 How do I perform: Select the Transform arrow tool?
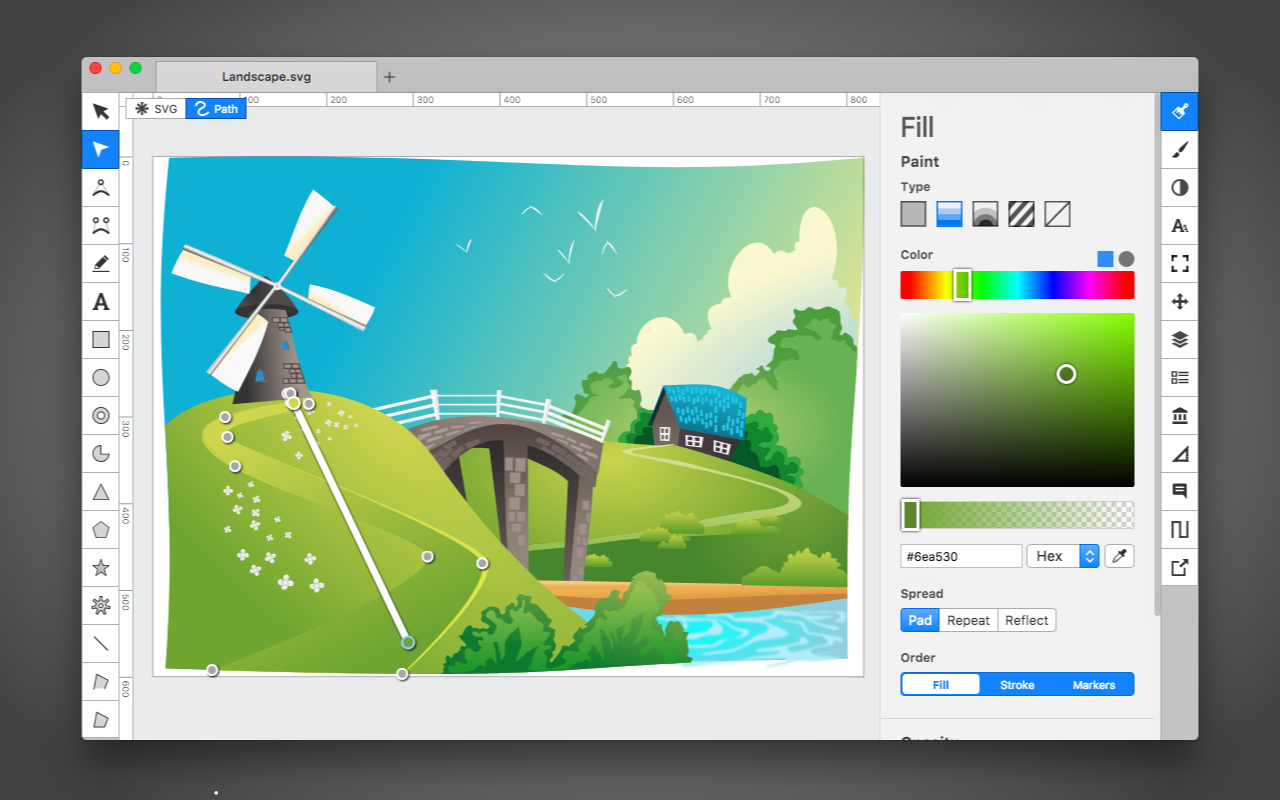[100, 111]
